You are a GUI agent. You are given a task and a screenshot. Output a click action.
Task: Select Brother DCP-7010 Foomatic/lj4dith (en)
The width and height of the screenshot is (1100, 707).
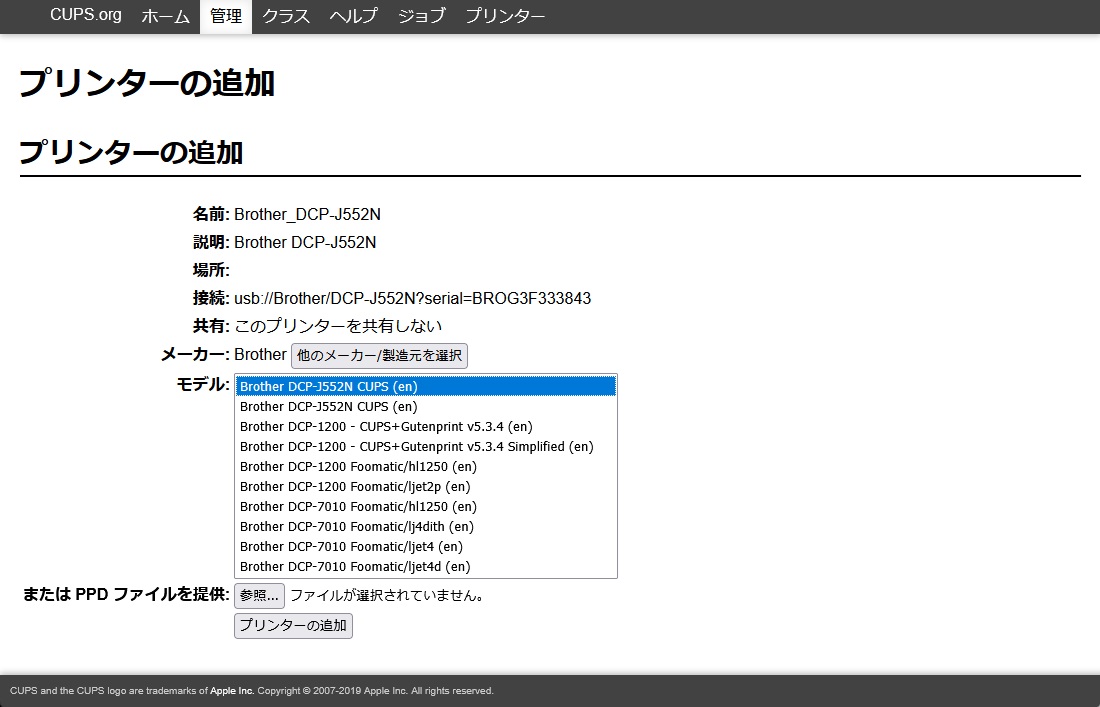coord(426,527)
